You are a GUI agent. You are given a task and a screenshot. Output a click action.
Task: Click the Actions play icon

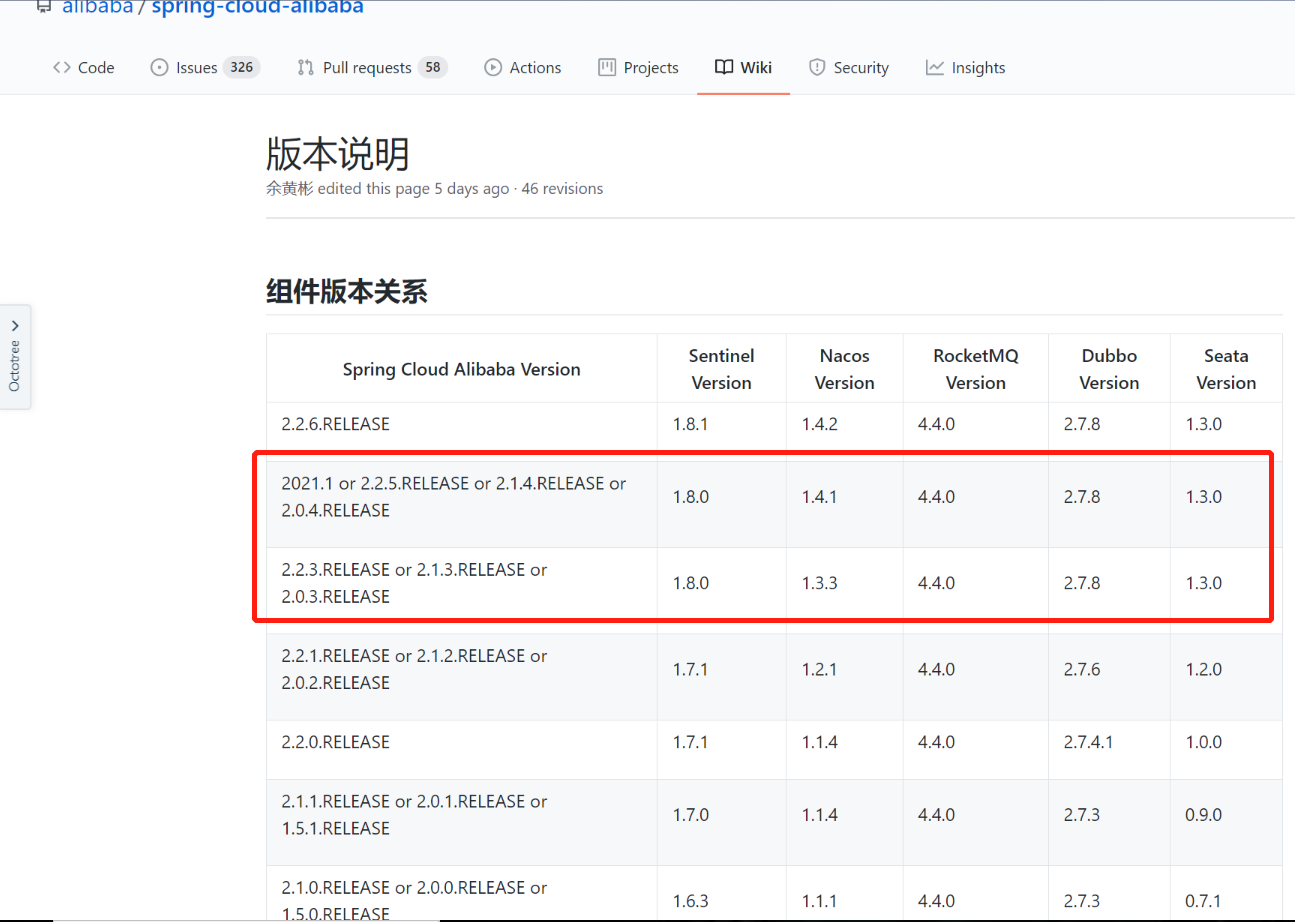click(x=493, y=68)
